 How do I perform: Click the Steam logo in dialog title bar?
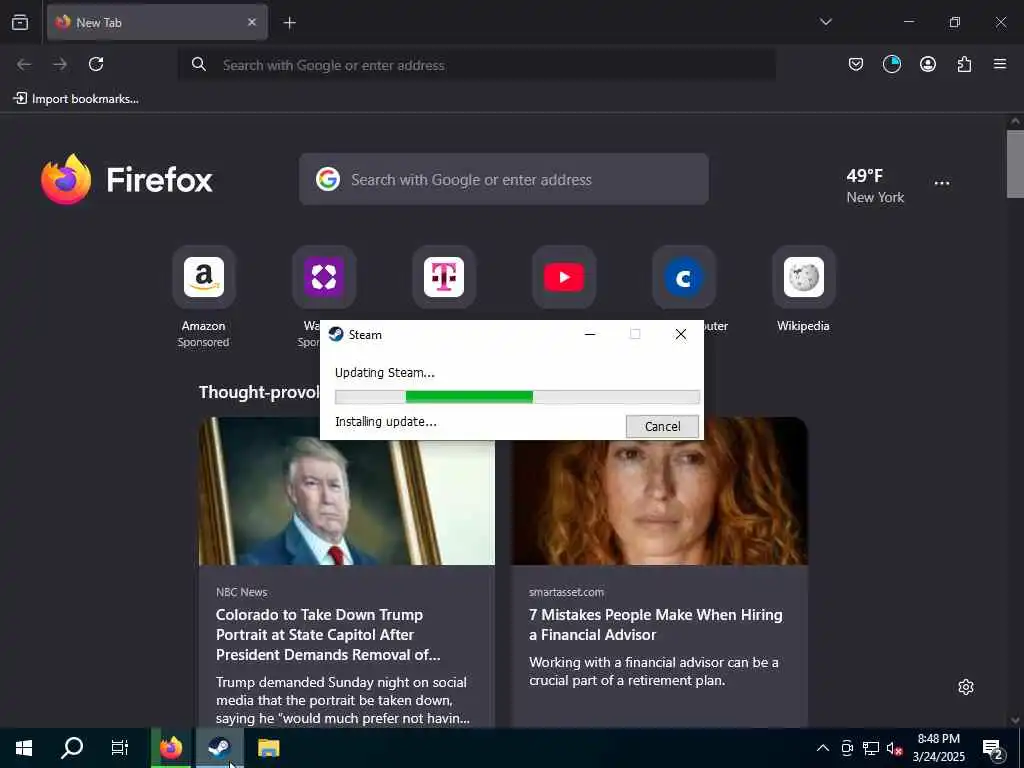(336, 334)
